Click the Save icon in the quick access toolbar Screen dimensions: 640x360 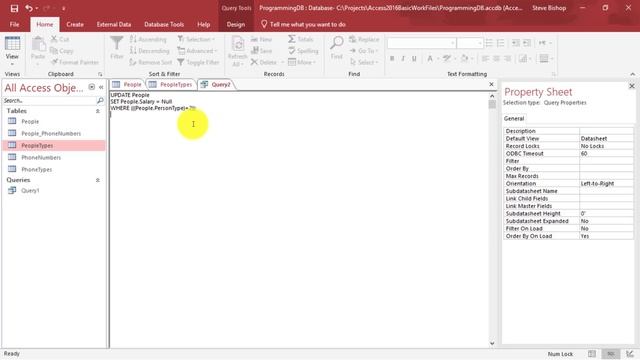14,8
